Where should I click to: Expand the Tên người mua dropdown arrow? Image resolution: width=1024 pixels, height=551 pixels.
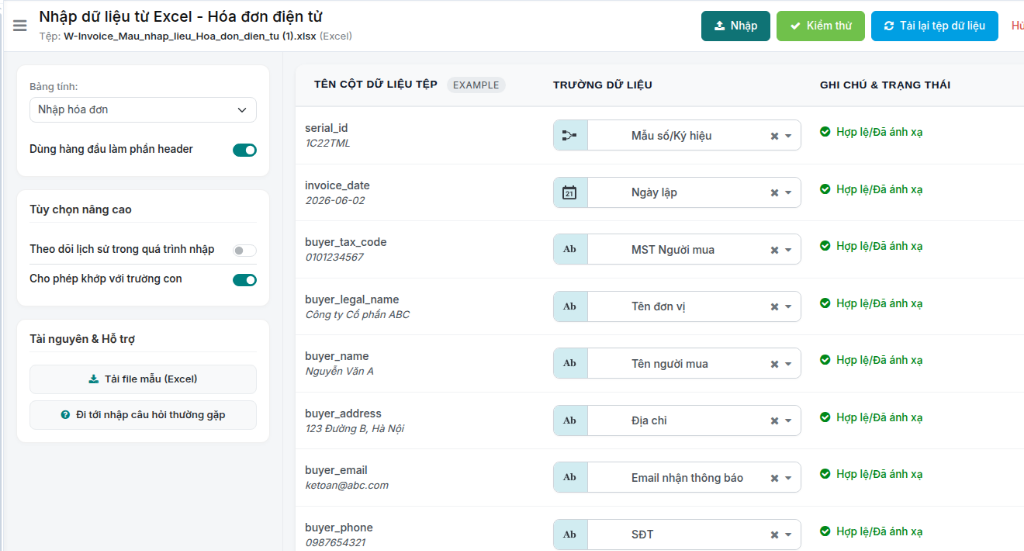(x=788, y=364)
